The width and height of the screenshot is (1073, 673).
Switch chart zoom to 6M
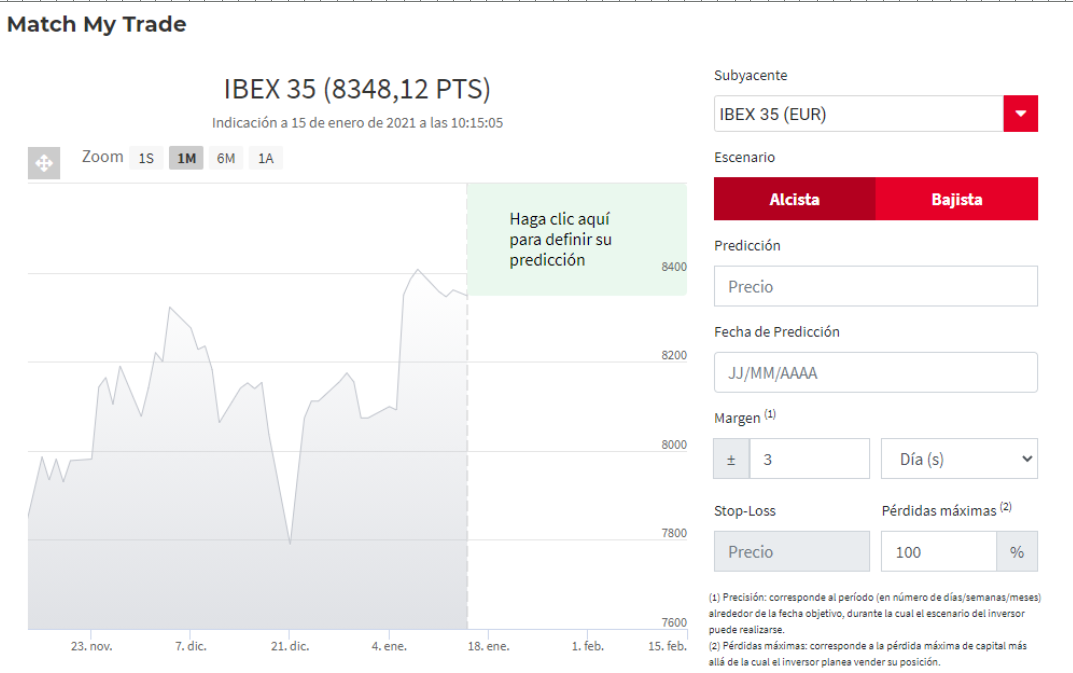(226, 158)
